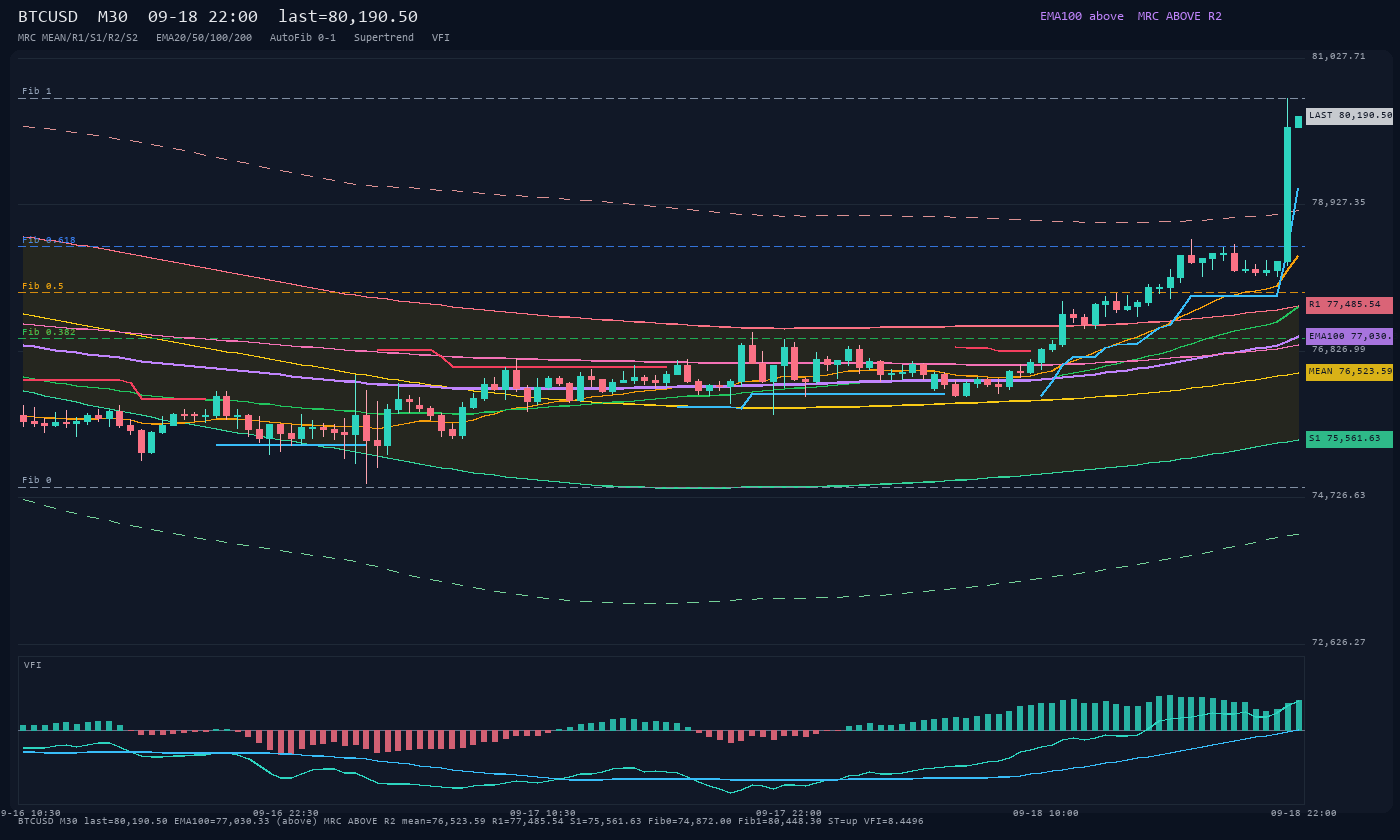1400x840 pixels.
Task: Click the "EMA100 above" status text
Action: [1082, 16]
